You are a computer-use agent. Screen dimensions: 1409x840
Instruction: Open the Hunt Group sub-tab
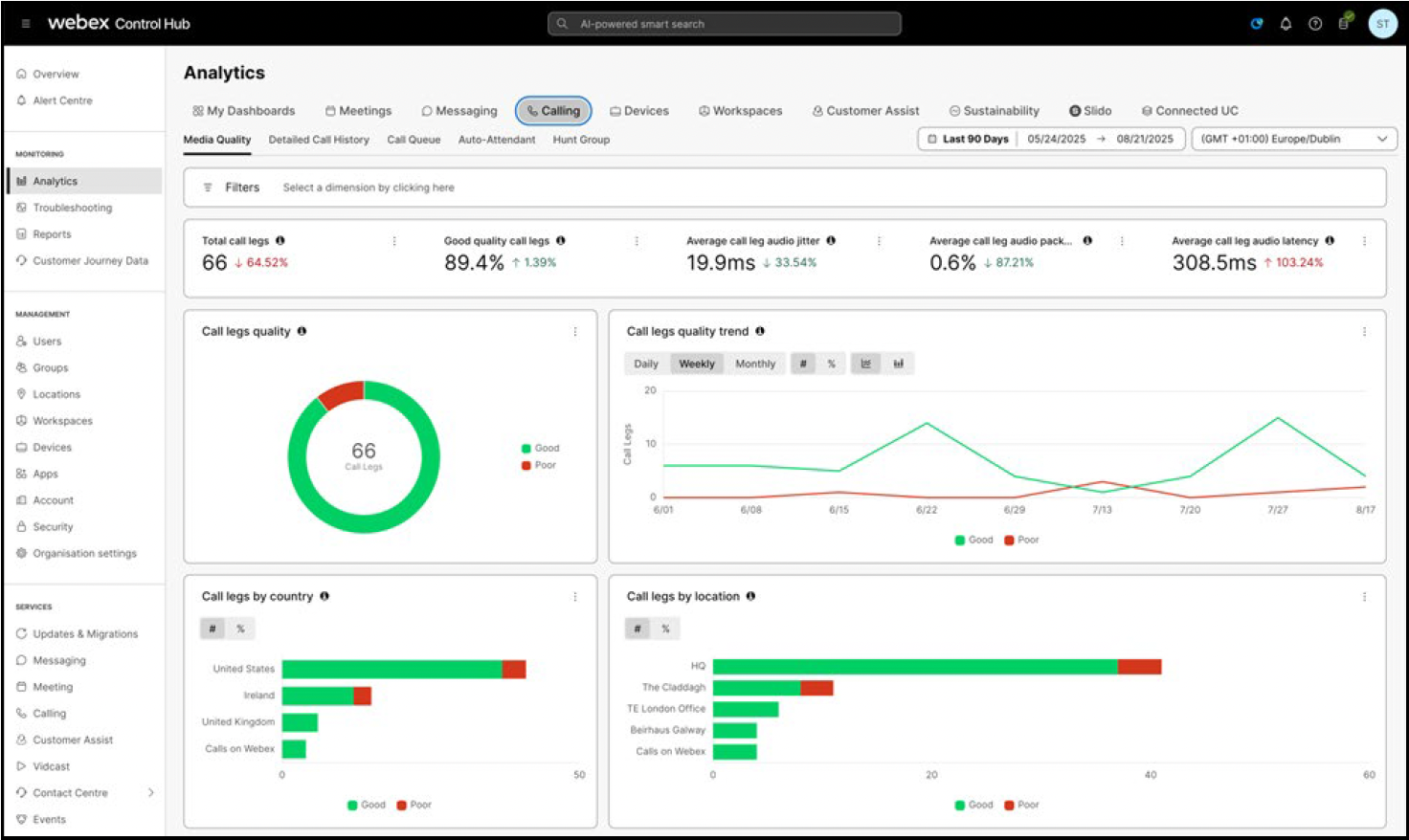tap(581, 140)
